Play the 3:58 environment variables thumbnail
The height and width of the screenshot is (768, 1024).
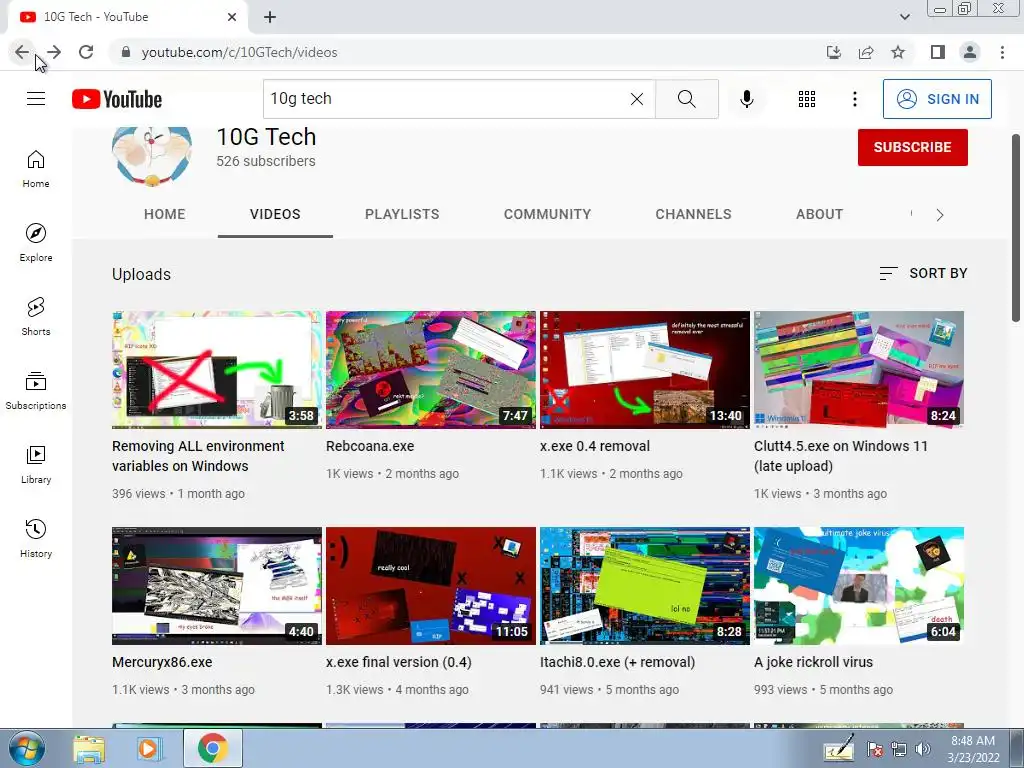(x=217, y=370)
